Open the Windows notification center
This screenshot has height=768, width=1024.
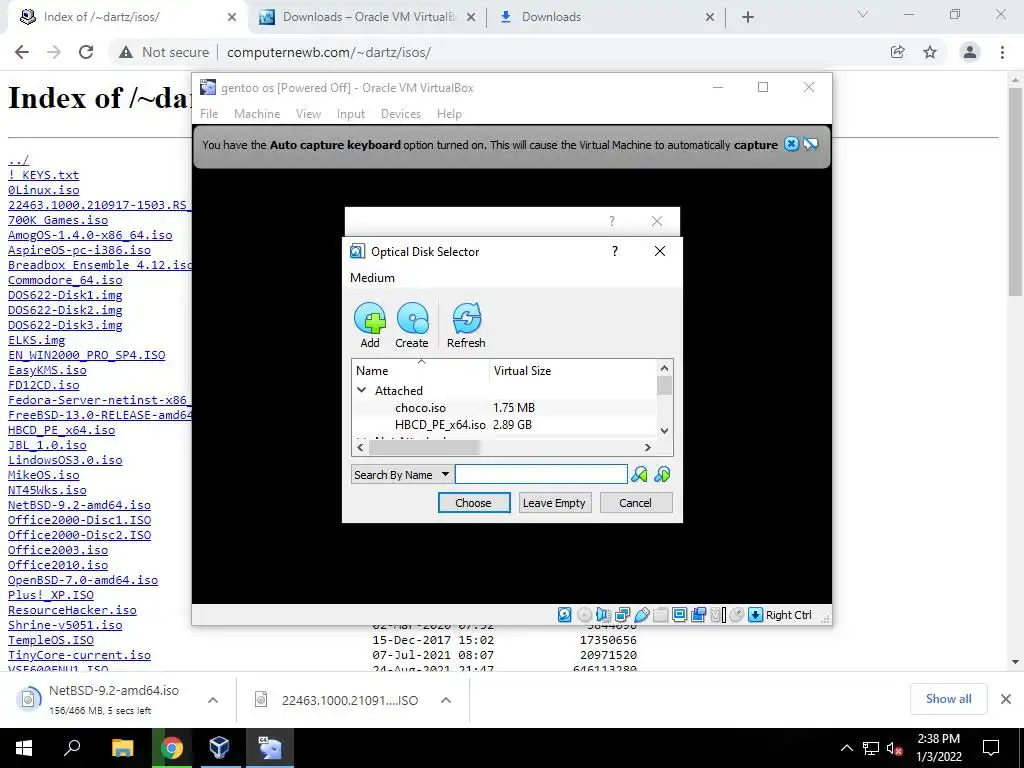pos(991,748)
